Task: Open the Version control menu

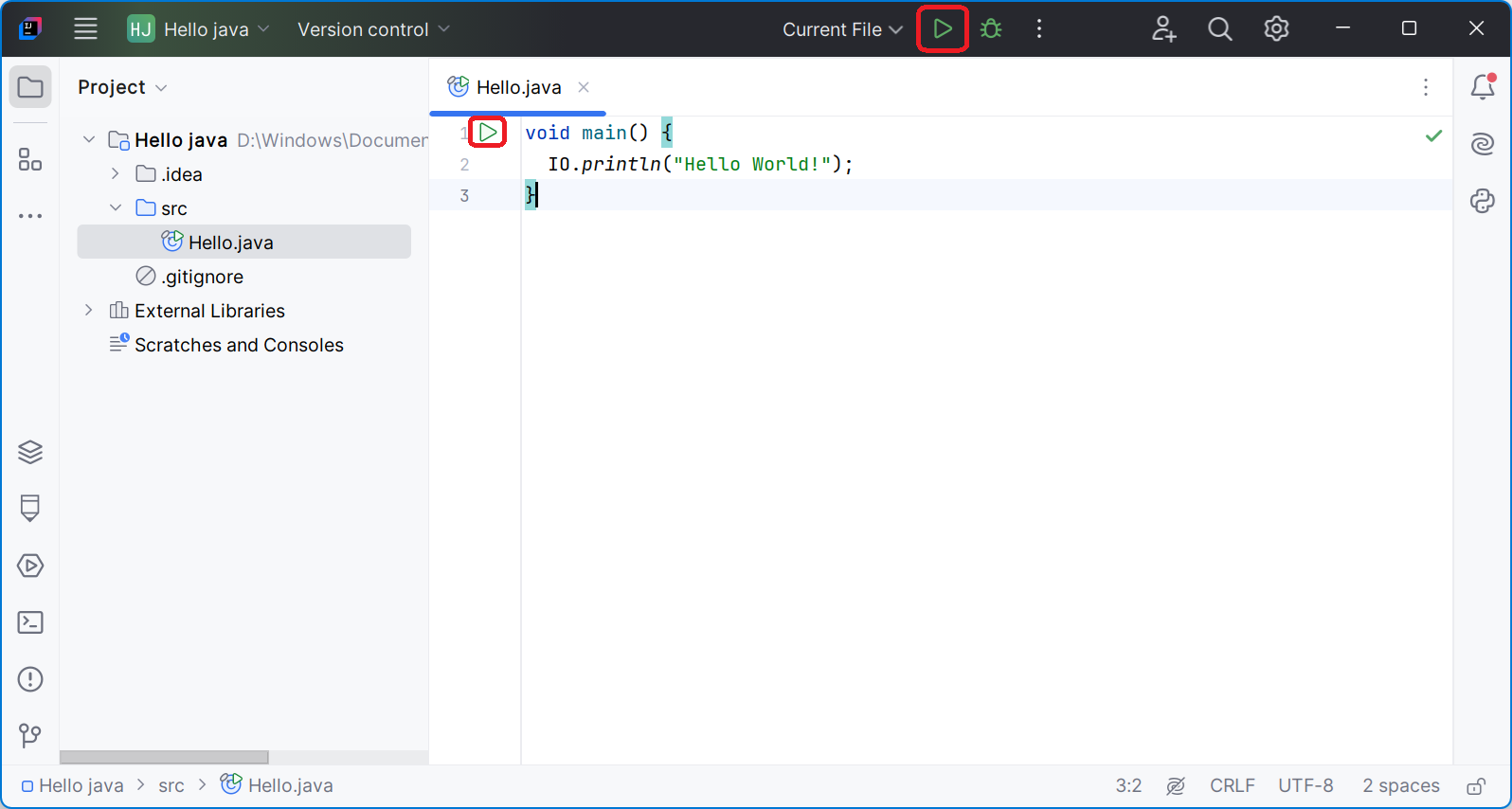Action: point(372,29)
